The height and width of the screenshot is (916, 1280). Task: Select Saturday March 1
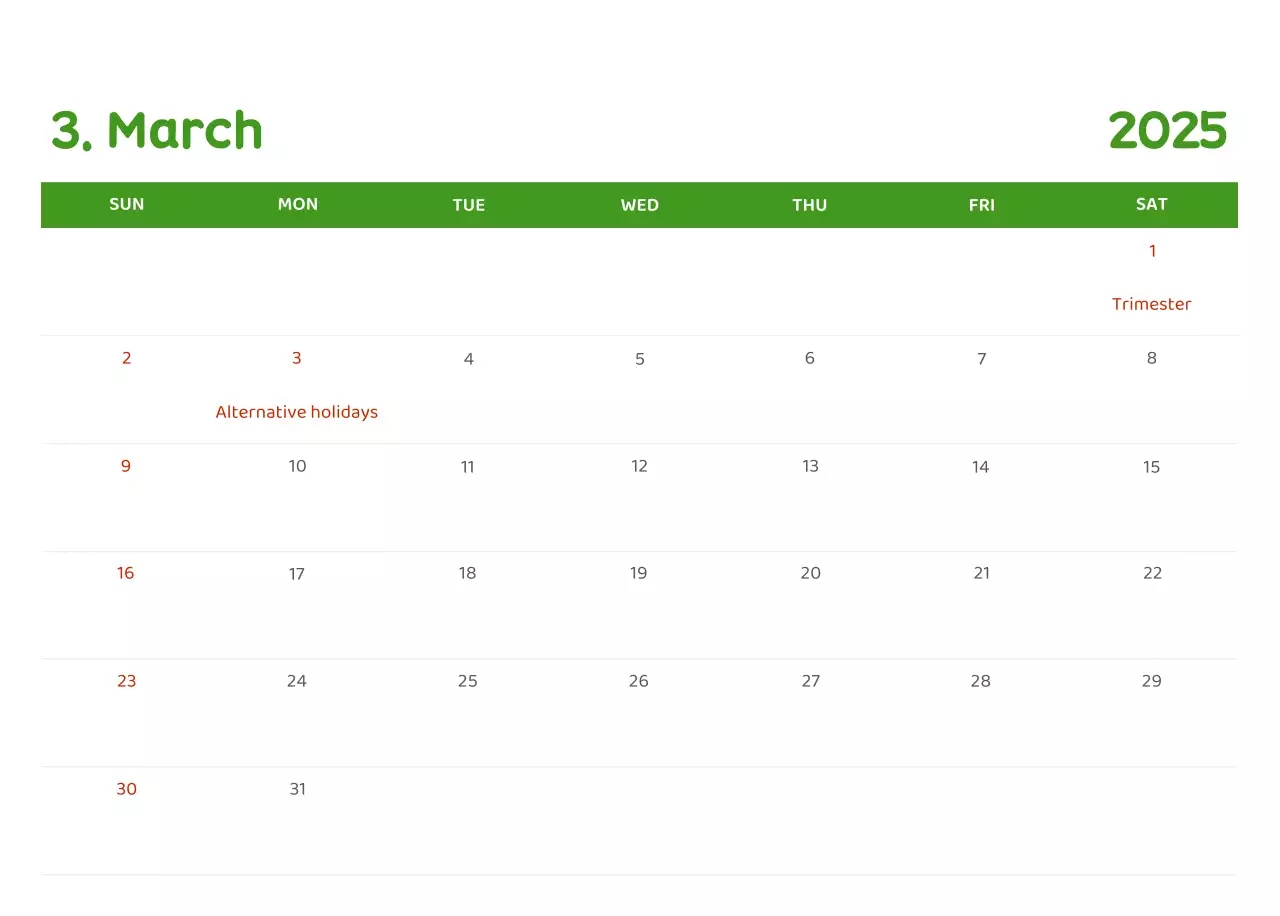point(1152,251)
